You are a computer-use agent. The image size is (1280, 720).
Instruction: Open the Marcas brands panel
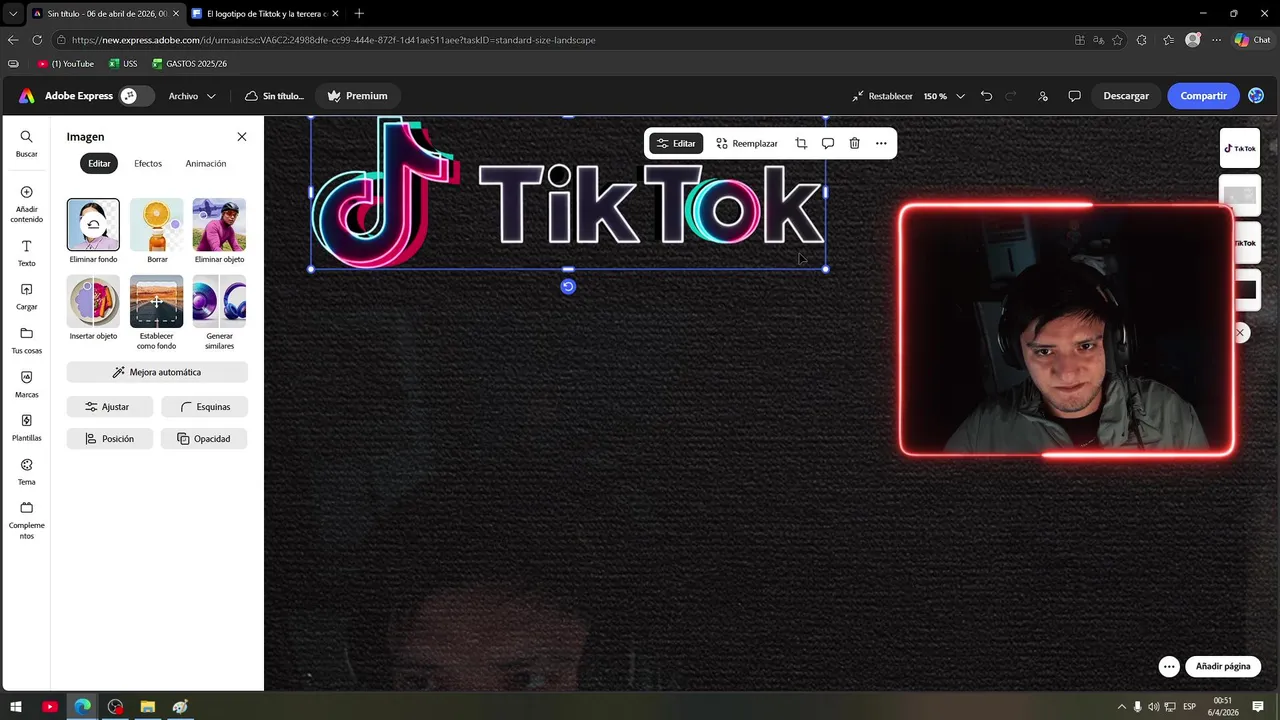coord(26,385)
